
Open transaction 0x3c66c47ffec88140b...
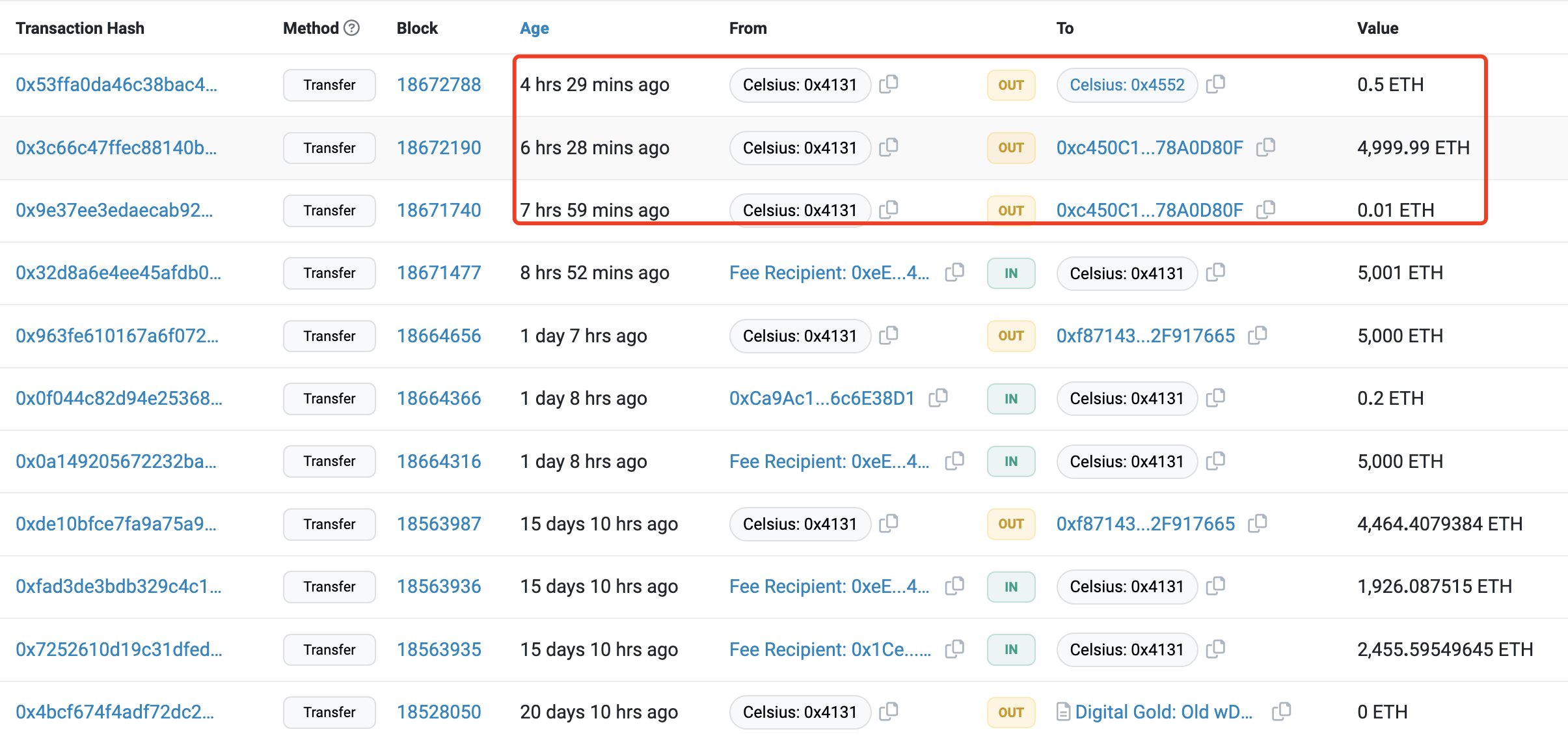pyautogui.click(x=116, y=148)
